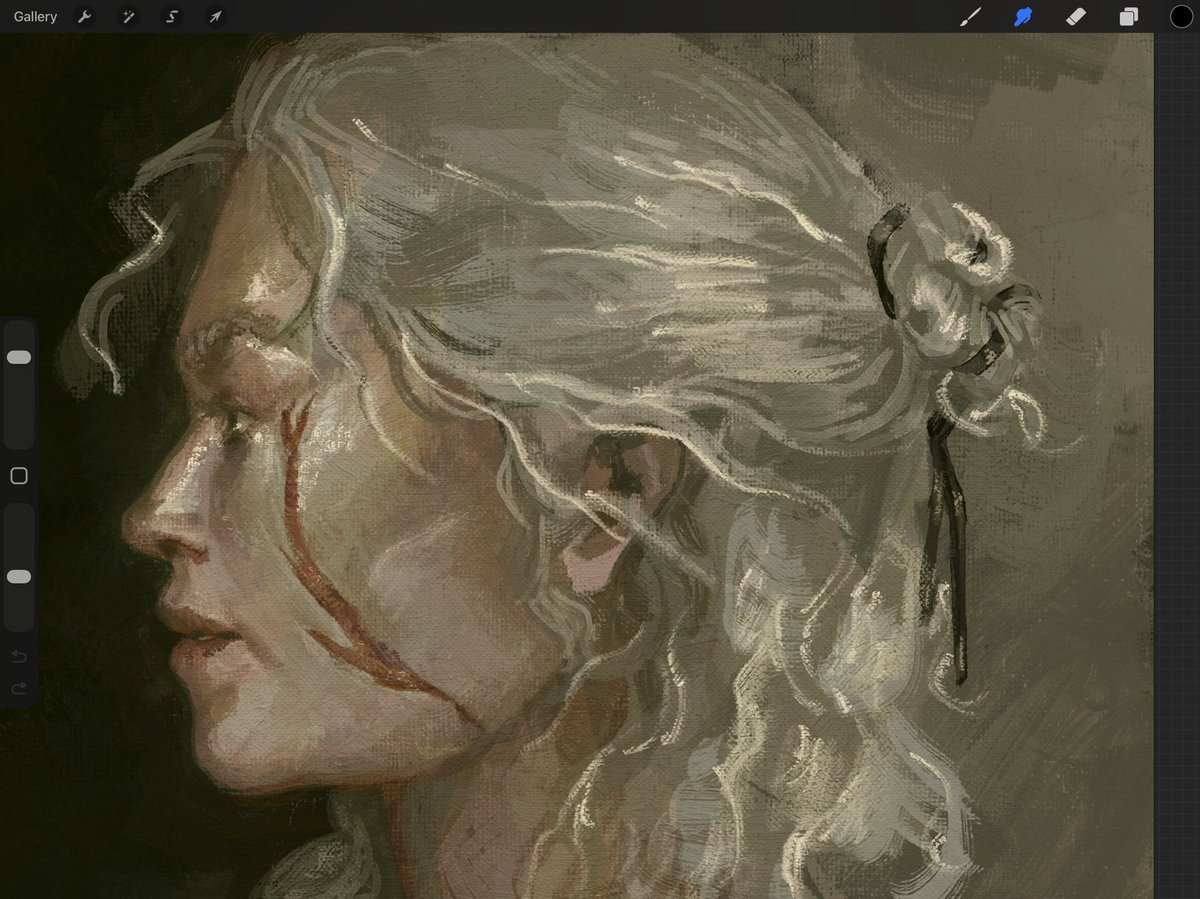
Task: Open the Actions wrench menu
Action: [85, 17]
